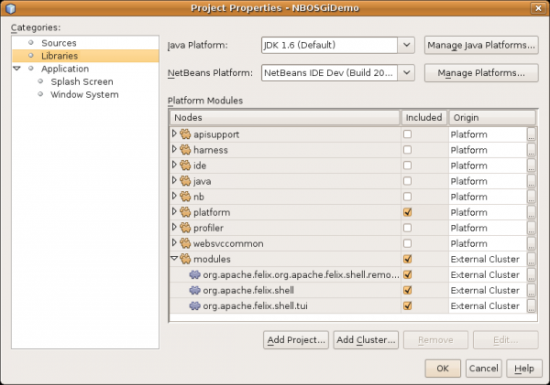550x385 pixels.
Task: Enable the java Included checkbox
Action: (x=407, y=181)
